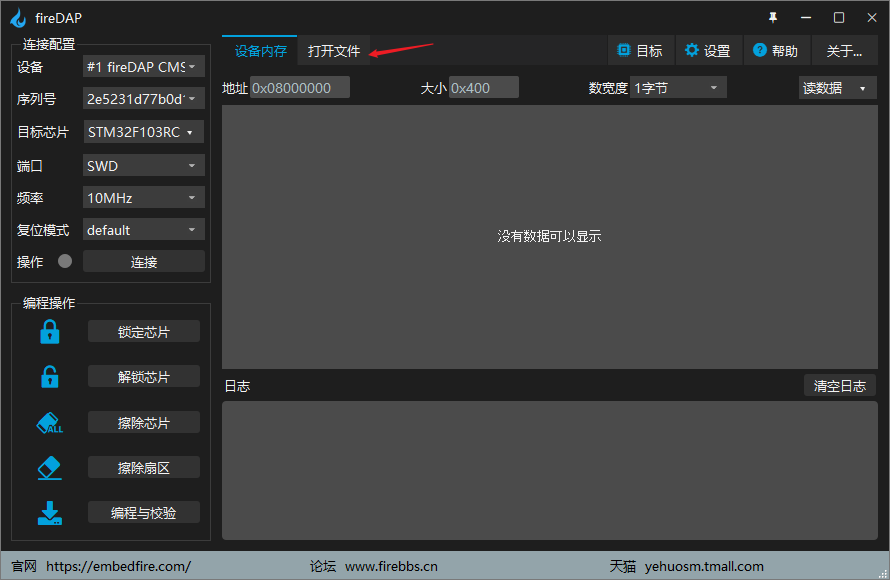Viewport: 890px width, 580px height.
Task: Click the grey connection status indicator
Action: (x=65, y=261)
